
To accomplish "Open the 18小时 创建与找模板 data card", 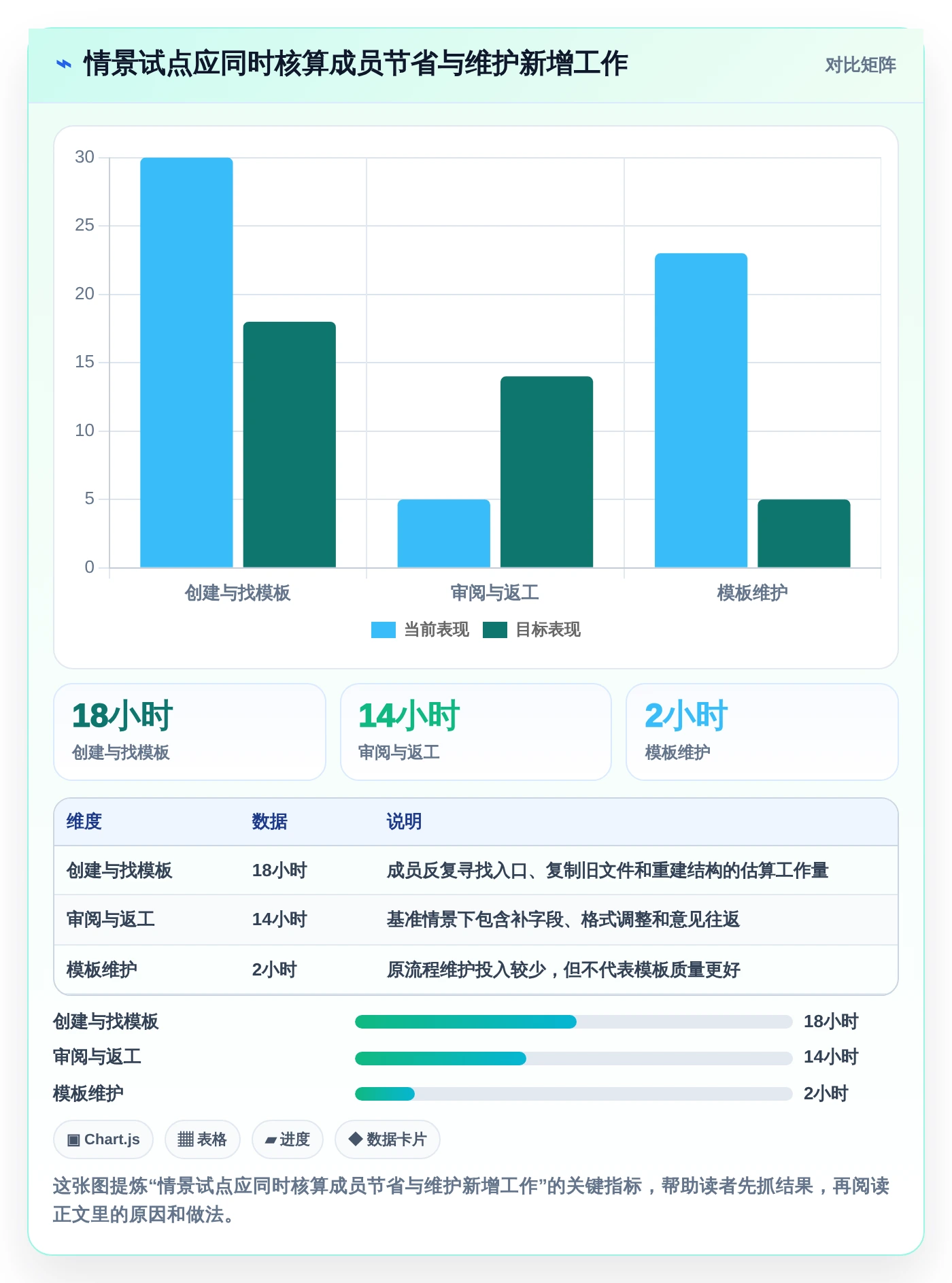I will click(x=190, y=732).
